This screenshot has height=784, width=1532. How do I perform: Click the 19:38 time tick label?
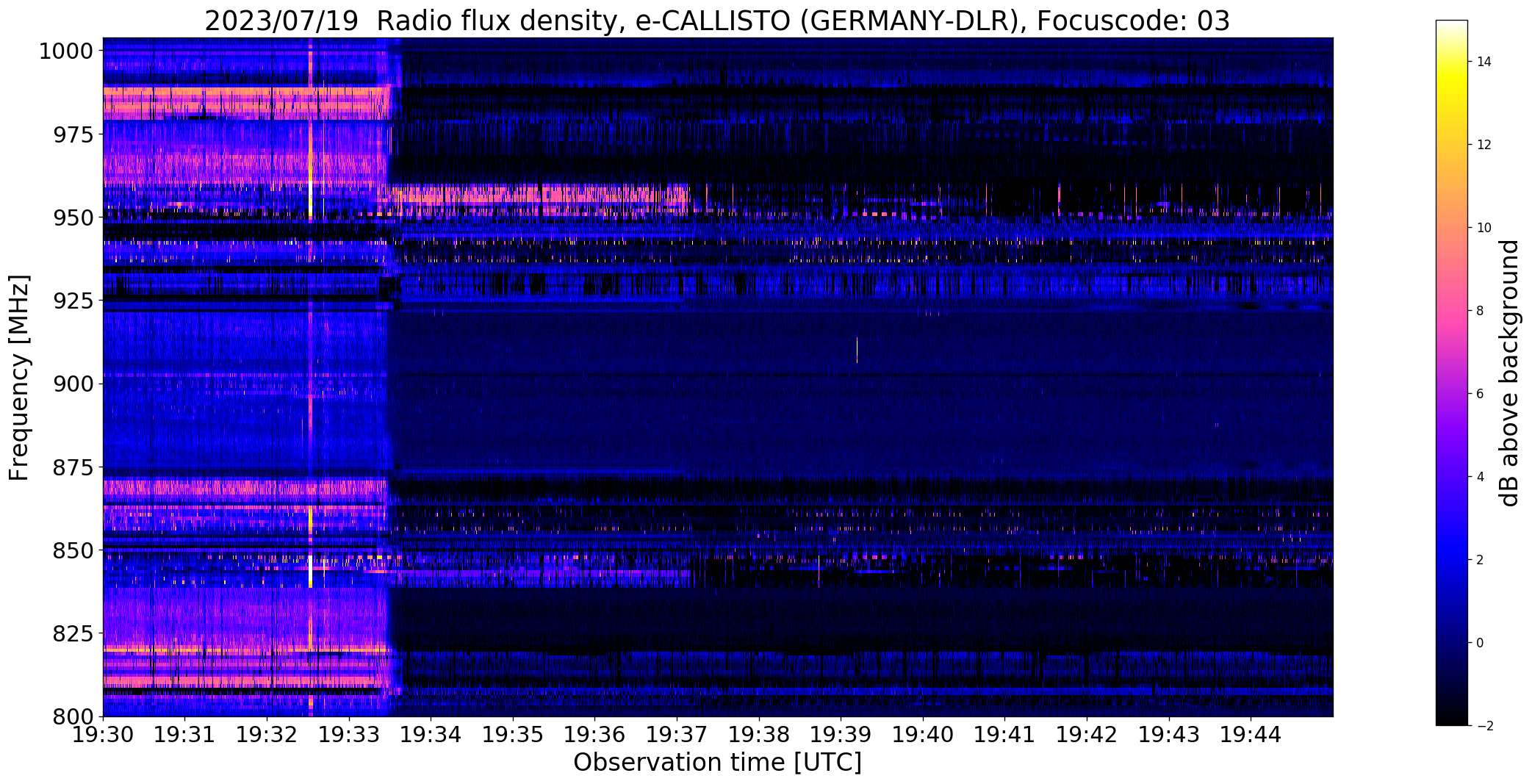pyautogui.click(x=759, y=734)
